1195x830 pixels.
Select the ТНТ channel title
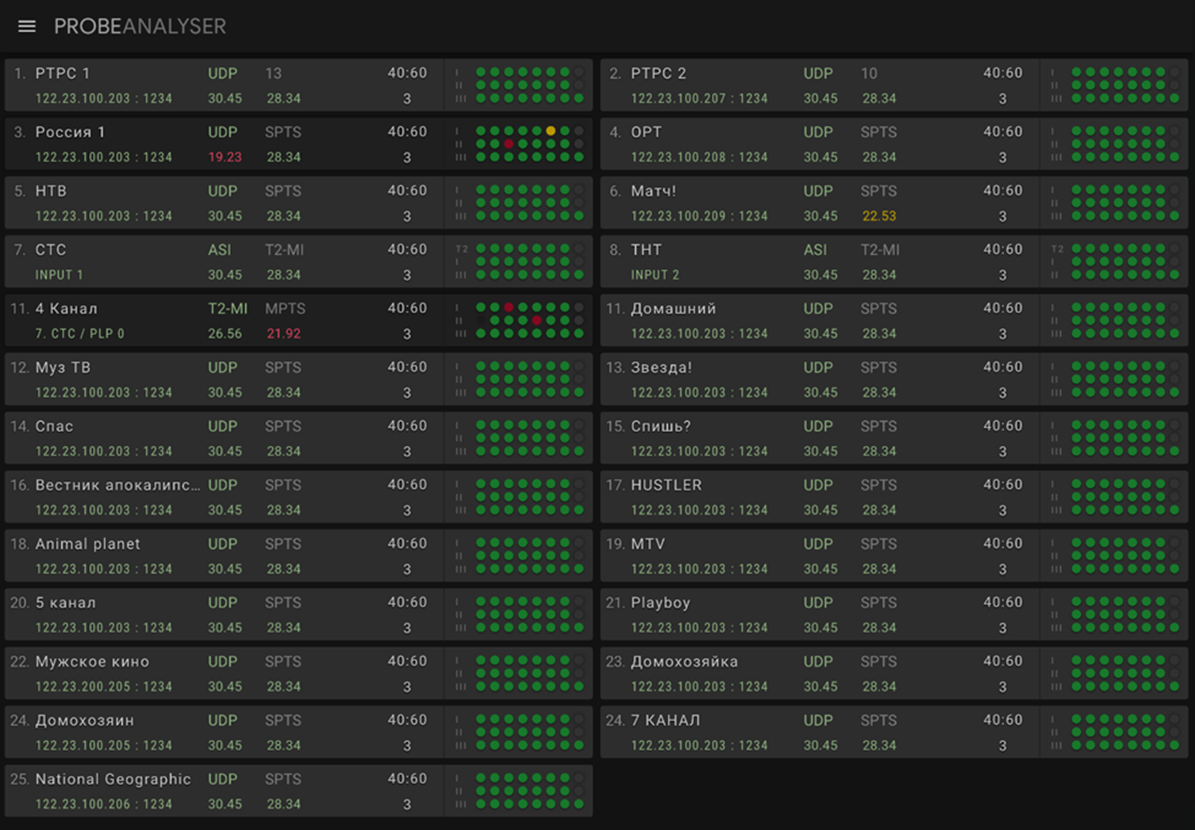[x=646, y=249]
